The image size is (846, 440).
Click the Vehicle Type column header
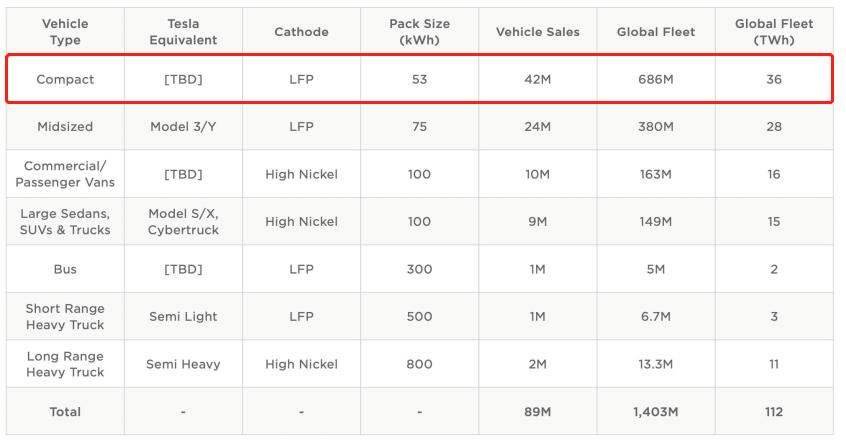coord(65,32)
